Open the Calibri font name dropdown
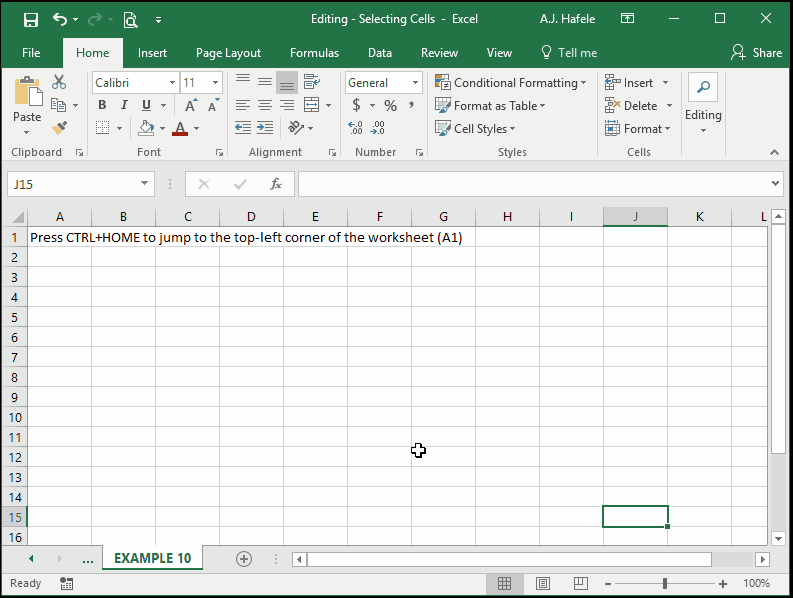The height and width of the screenshot is (598, 793). click(x=172, y=82)
